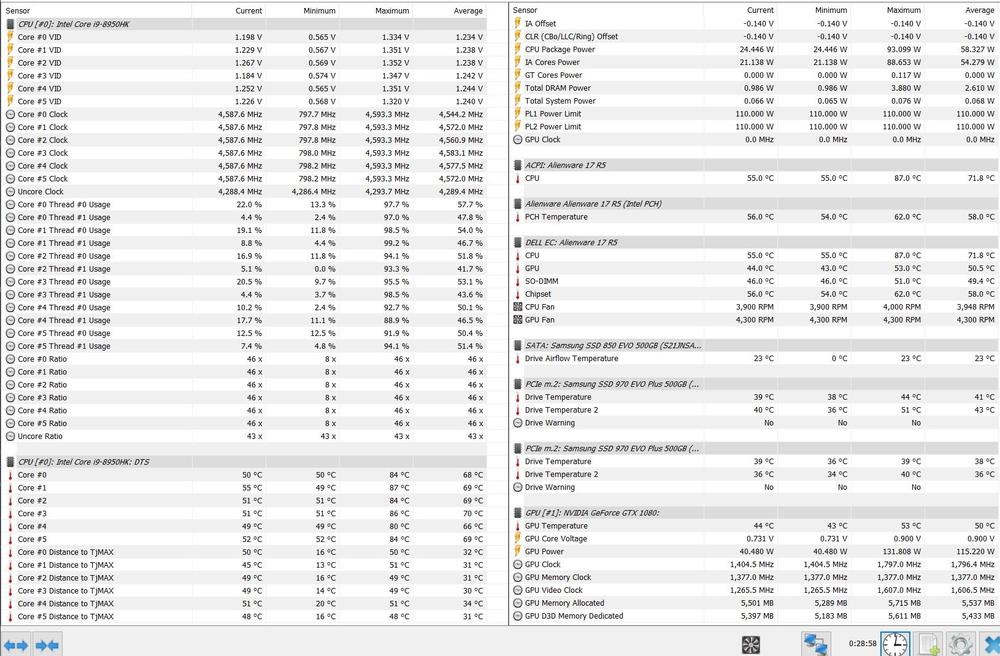Start logging with the log file icon
The image size is (1000, 656).
coord(929,645)
